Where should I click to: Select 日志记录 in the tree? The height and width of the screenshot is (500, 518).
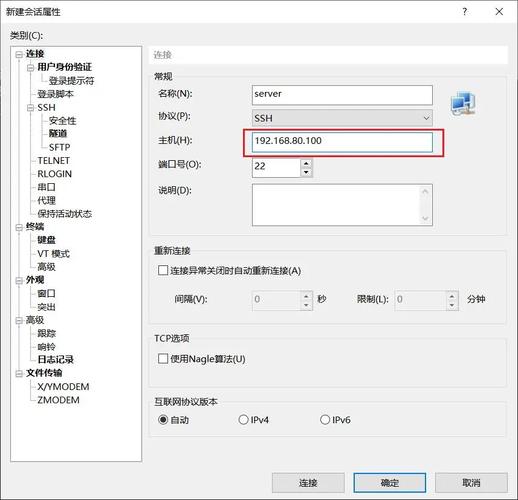[55, 360]
